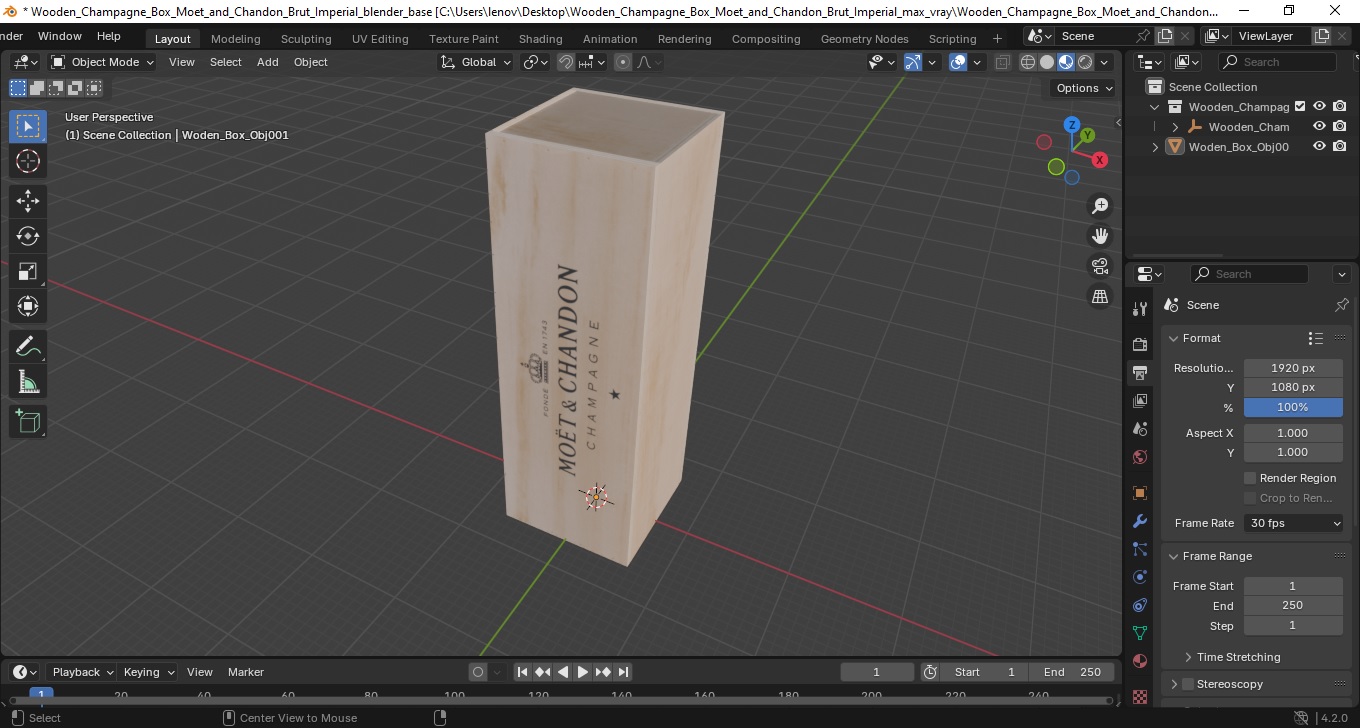Open the Object properties tab
Screen dimensions: 1360x728
1139,493
